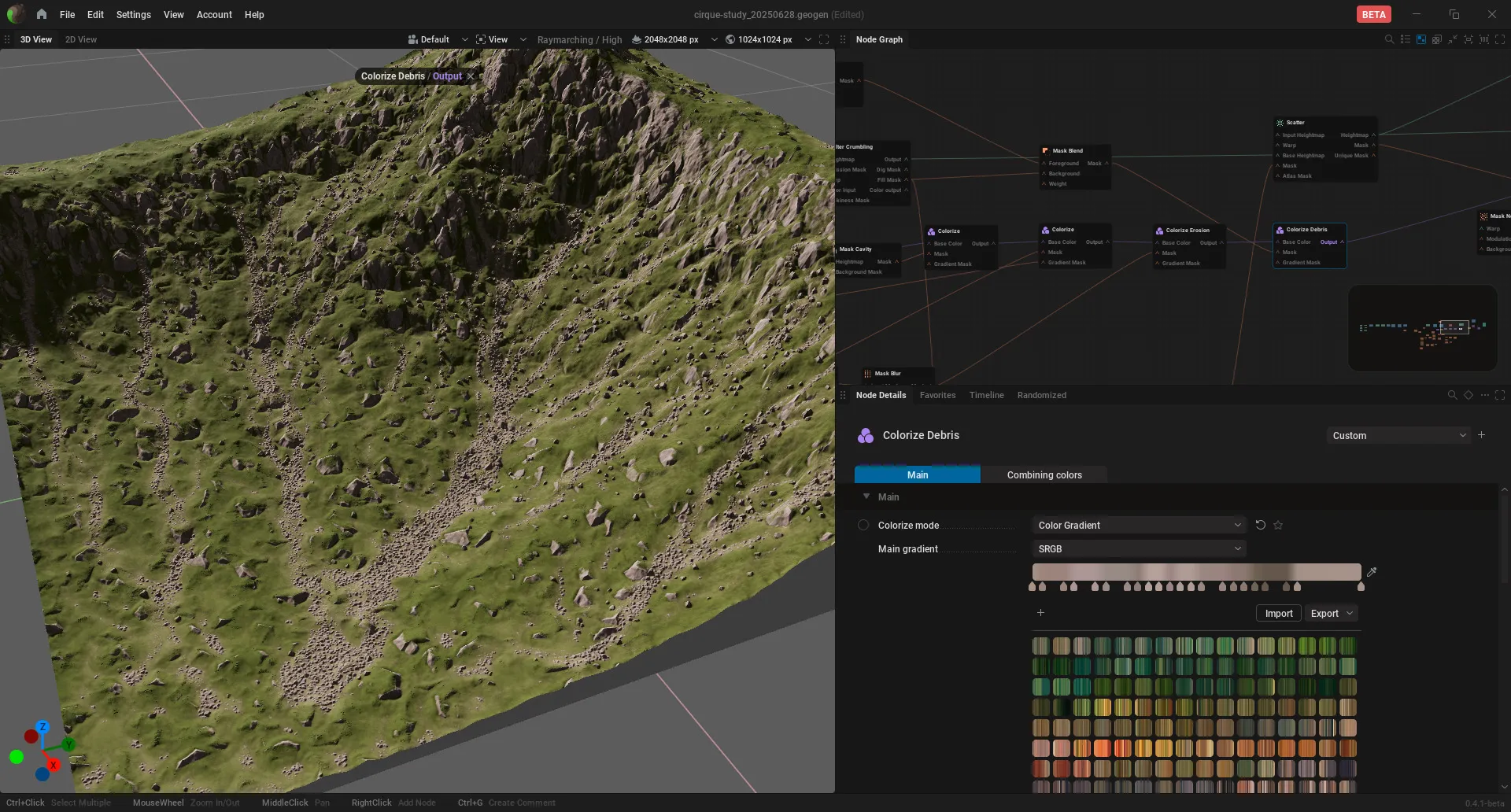Pick a color with the gradient eyedropper
This screenshot has height=812, width=1511.
(x=1372, y=572)
